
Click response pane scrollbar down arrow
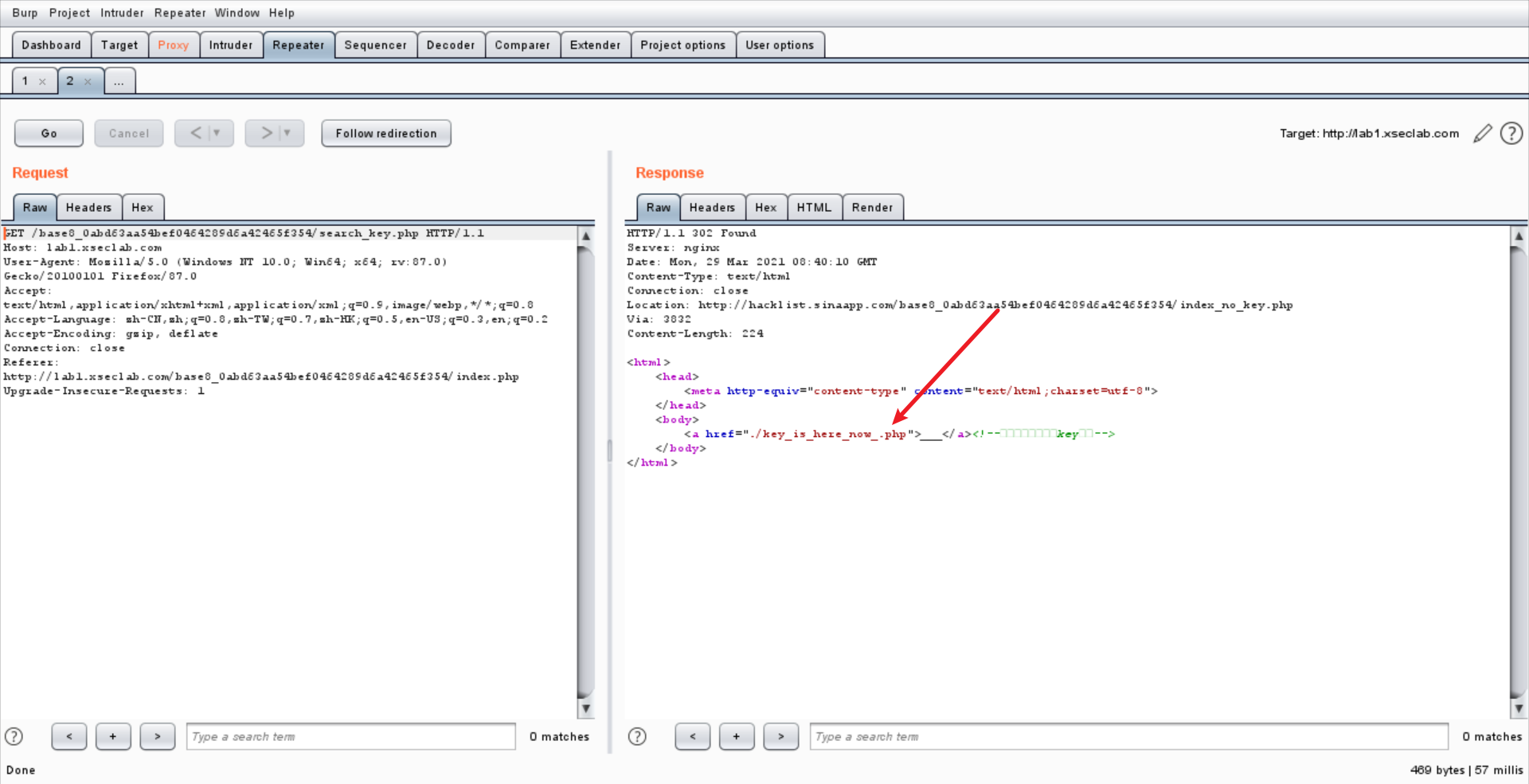click(1519, 708)
